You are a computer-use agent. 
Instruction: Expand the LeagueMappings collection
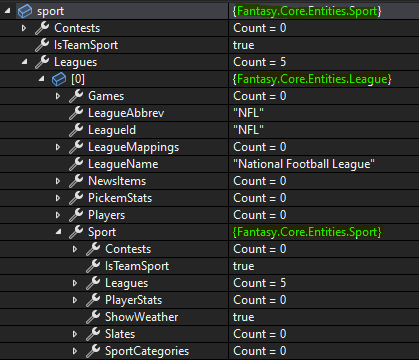point(58,147)
